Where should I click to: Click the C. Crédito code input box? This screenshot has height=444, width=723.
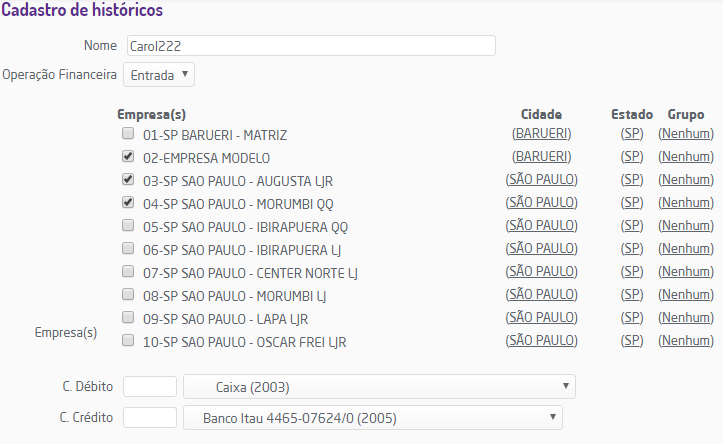coord(149,417)
